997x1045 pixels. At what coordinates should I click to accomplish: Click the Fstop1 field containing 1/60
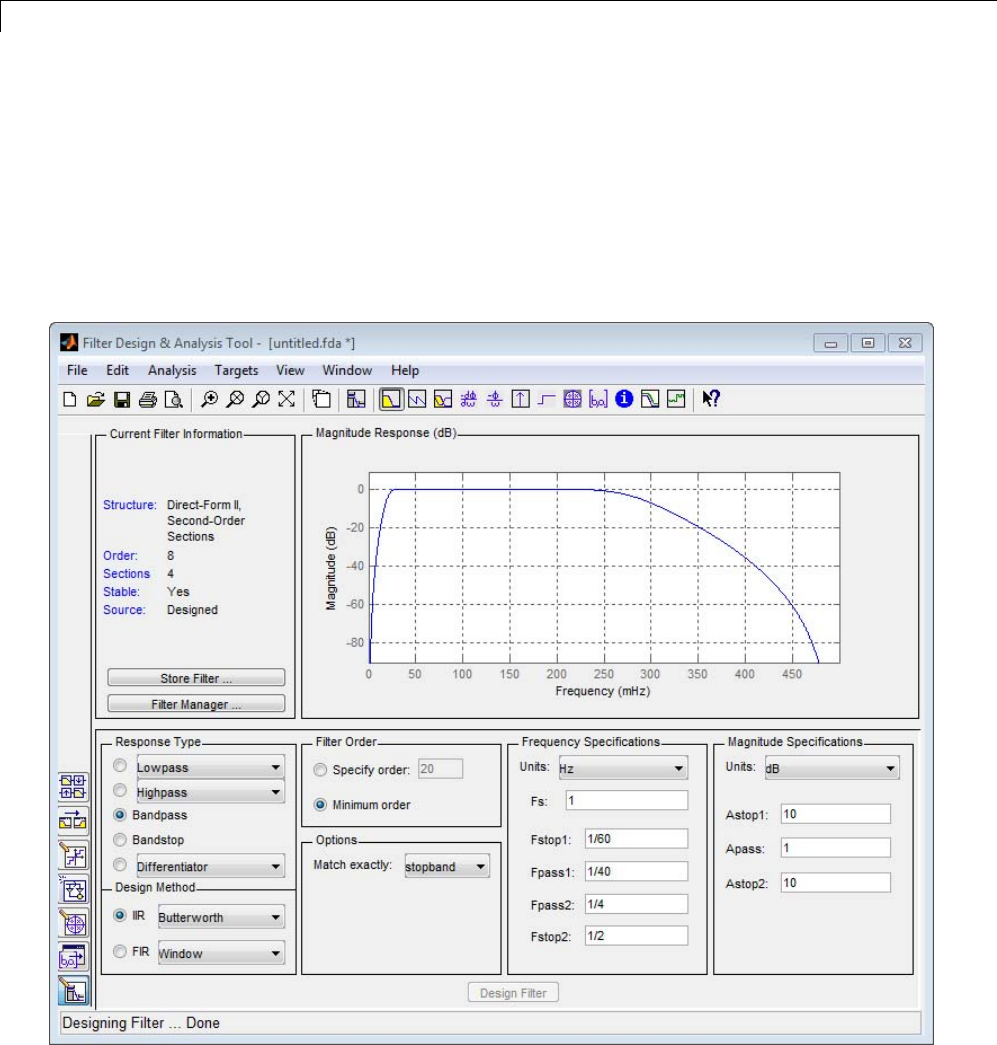click(636, 838)
